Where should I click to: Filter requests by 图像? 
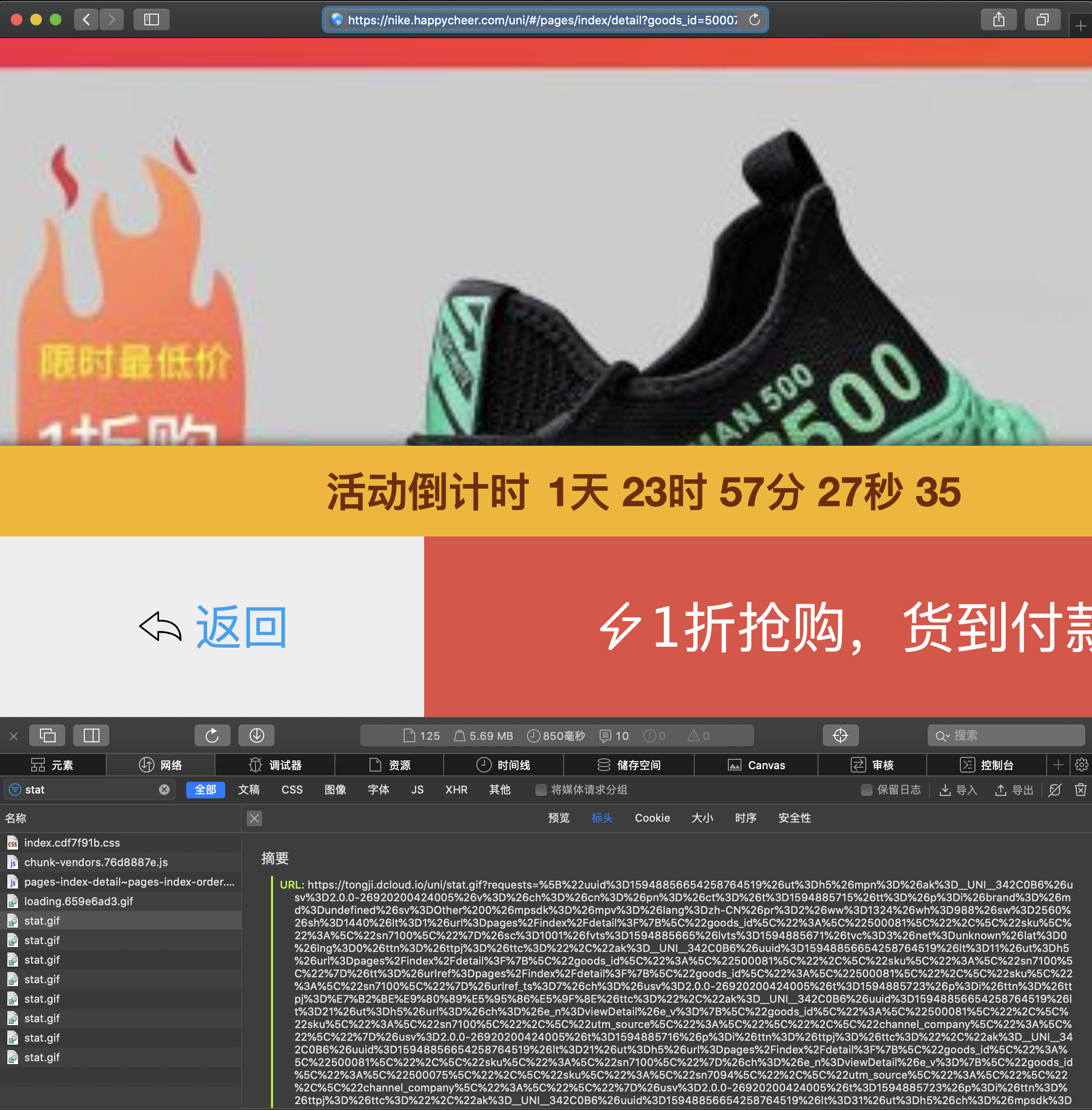click(335, 790)
